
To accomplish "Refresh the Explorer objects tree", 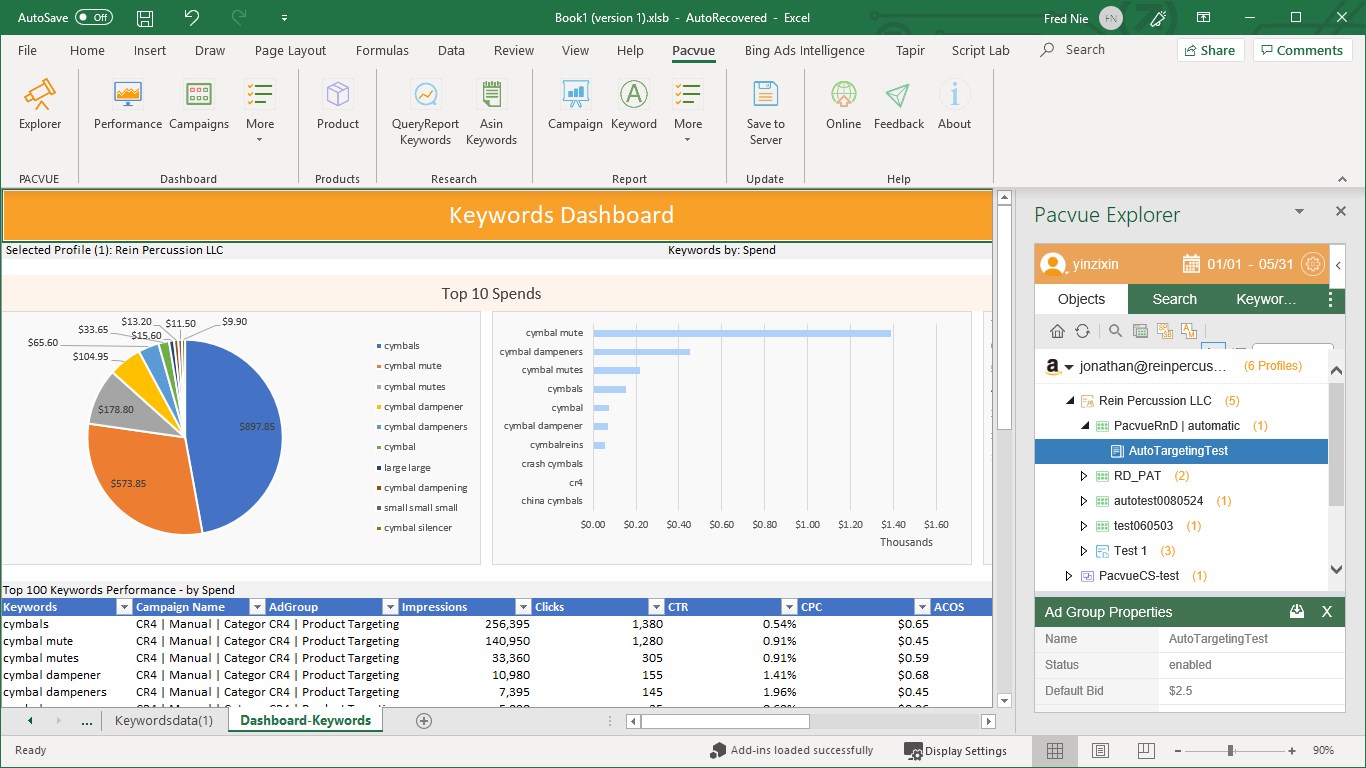I will pos(1082,331).
